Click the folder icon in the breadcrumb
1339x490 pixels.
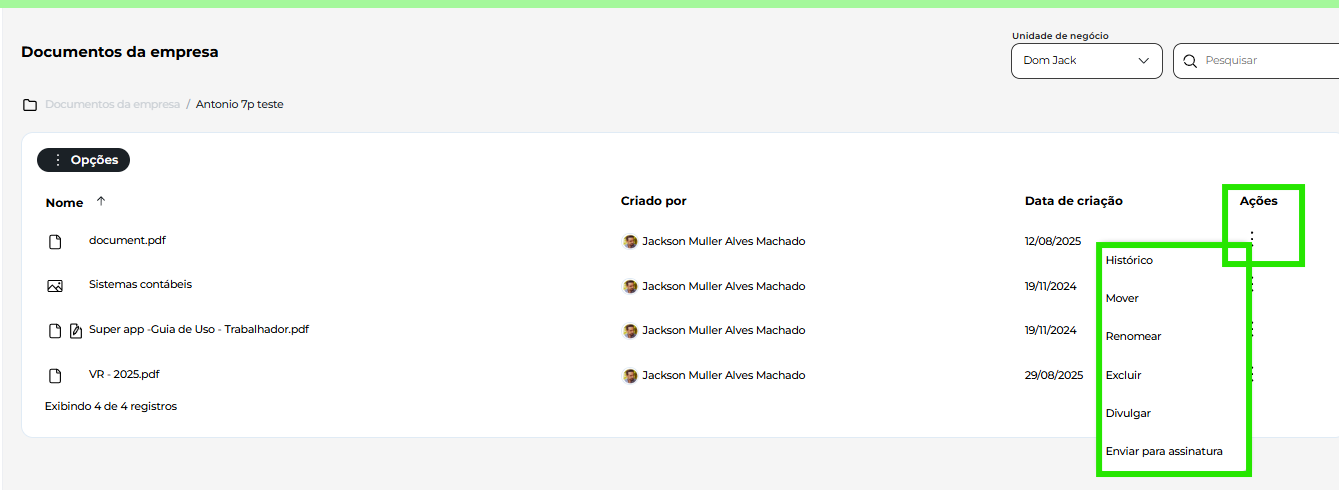tap(30, 105)
